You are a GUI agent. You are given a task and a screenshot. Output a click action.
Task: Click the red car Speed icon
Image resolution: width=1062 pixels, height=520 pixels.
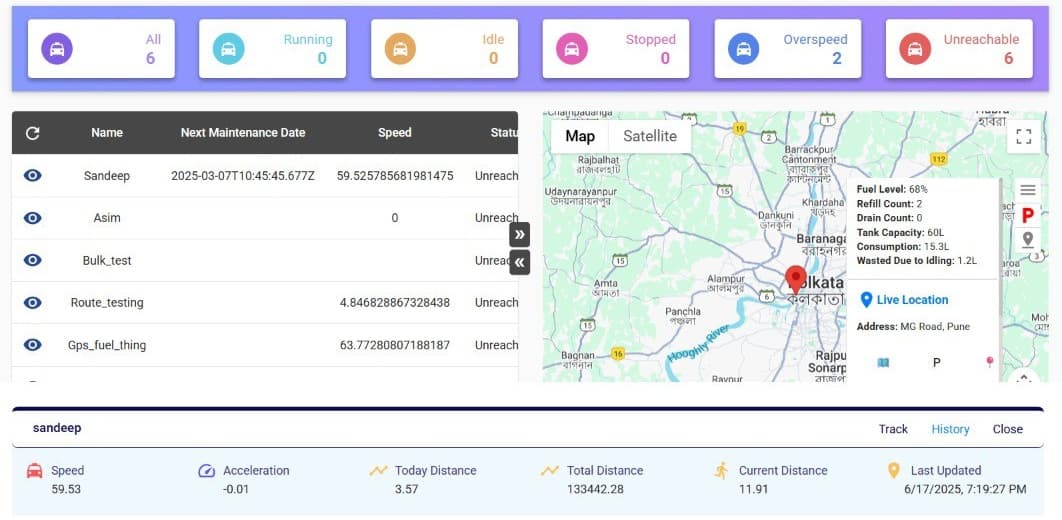click(34, 471)
